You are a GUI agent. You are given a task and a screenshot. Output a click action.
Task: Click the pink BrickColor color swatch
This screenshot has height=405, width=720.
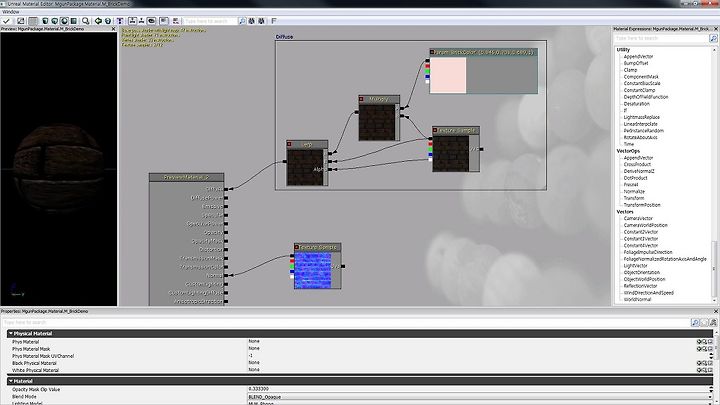tap(448, 75)
